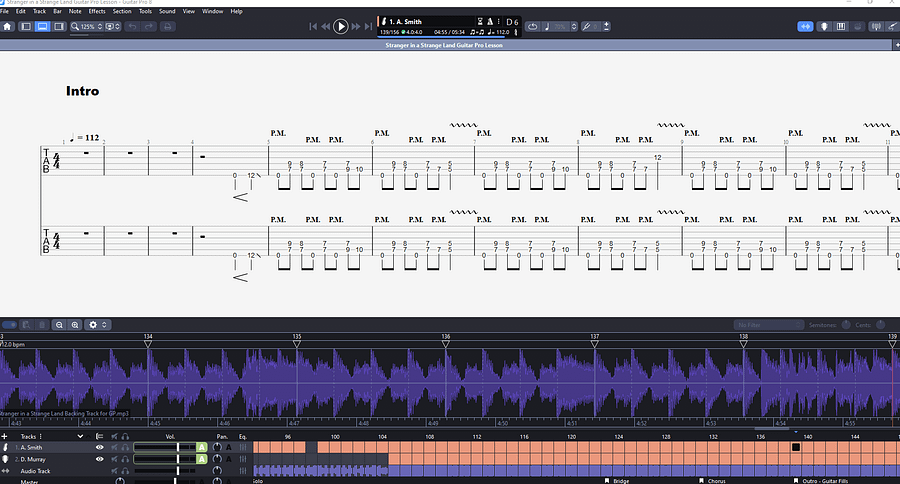The image size is (900, 484).
Task: Hide the D. Murray track via eye
Action: tap(99, 459)
